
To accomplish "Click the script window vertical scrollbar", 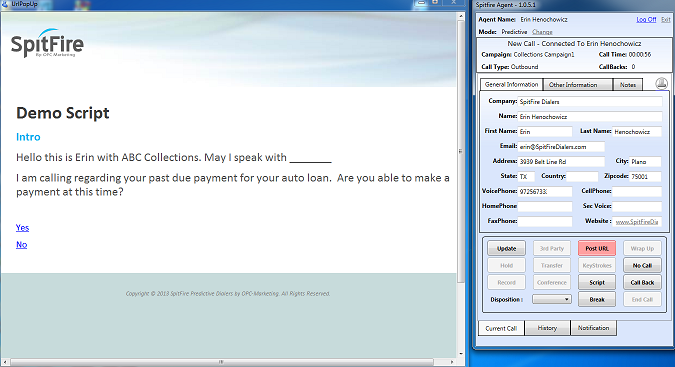I will 461,151.
